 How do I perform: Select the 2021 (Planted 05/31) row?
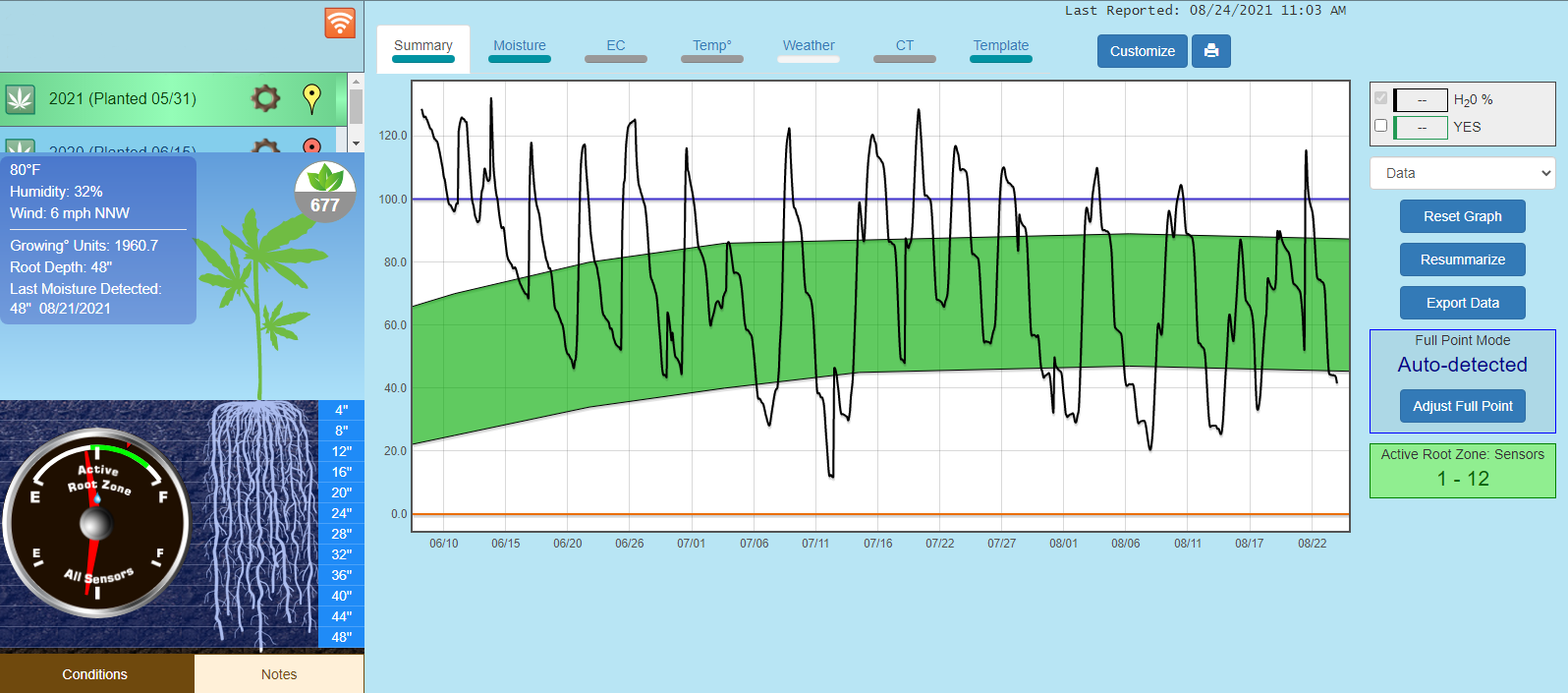click(x=174, y=99)
